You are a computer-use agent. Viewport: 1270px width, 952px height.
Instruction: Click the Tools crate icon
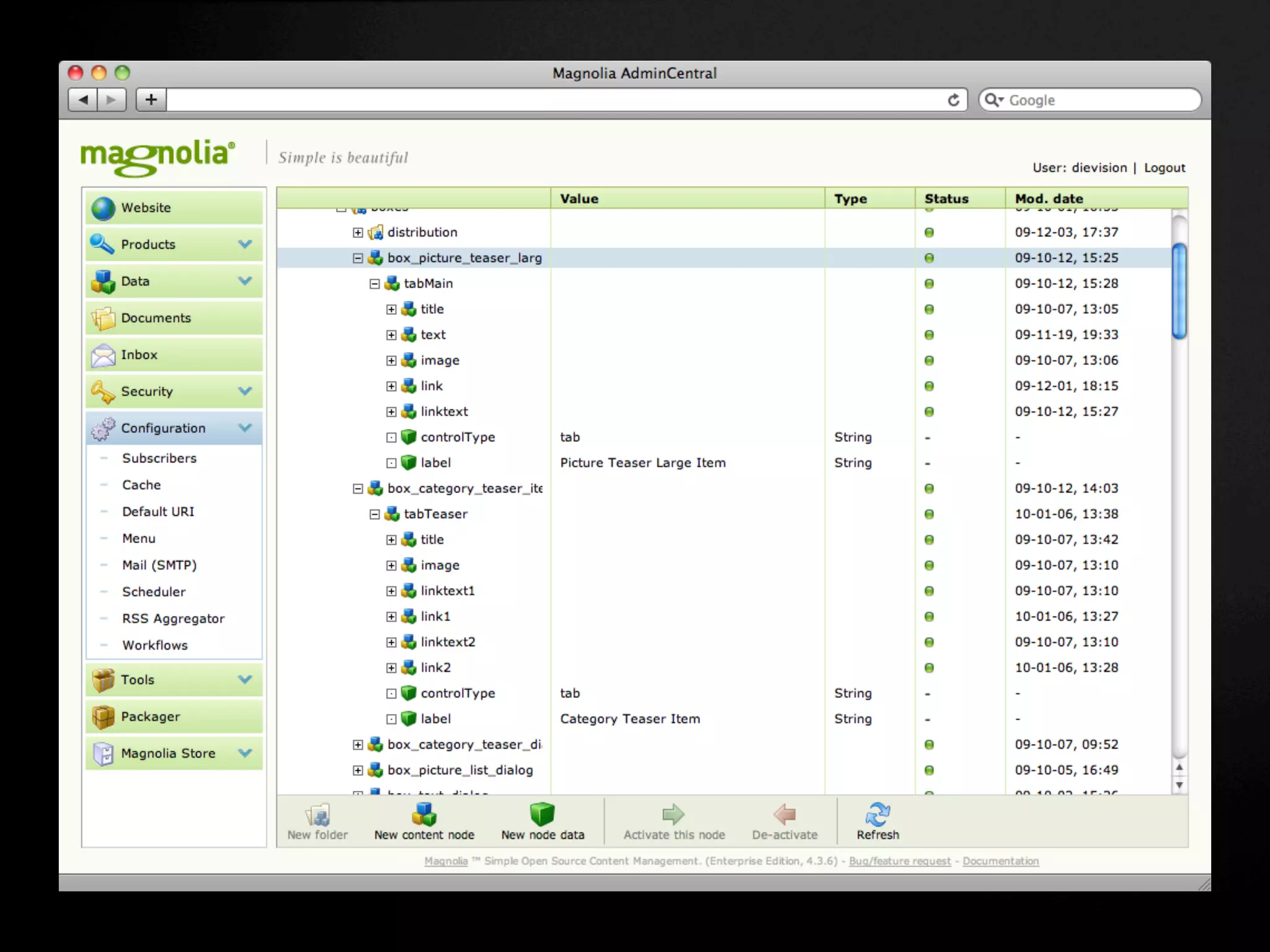click(103, 680)
